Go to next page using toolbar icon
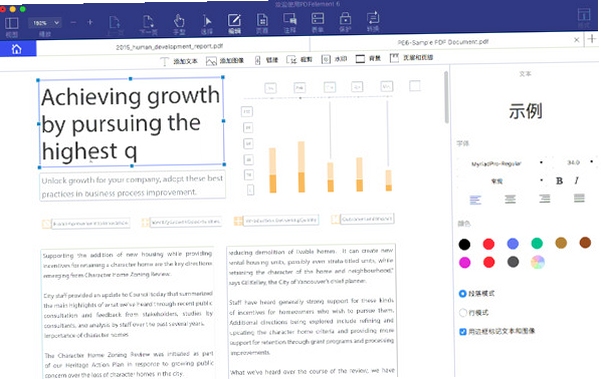Viewport: 601px width, 379px height. point(148,25)
